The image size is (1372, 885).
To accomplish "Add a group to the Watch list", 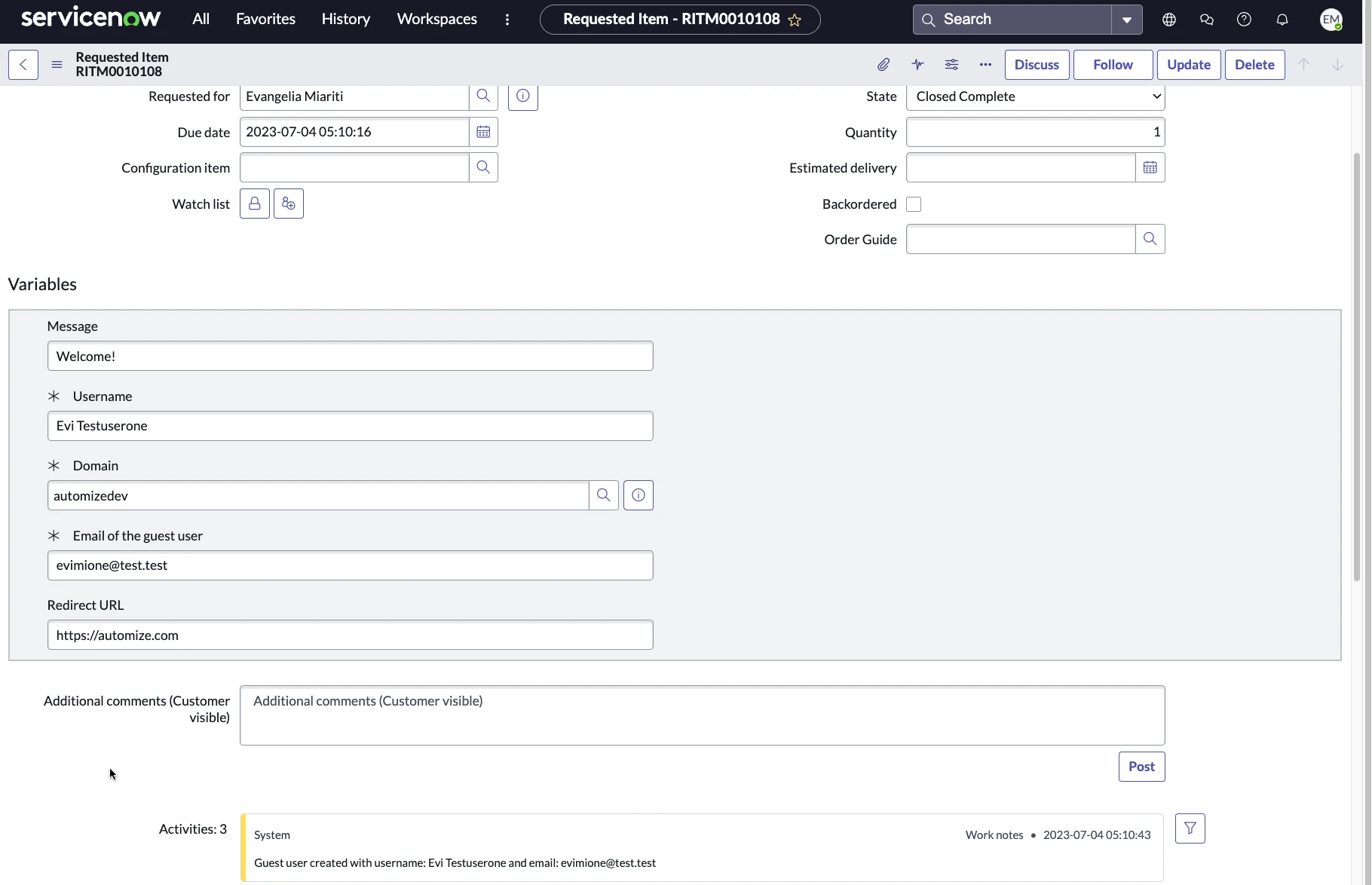I will click(x=288, y=204).
